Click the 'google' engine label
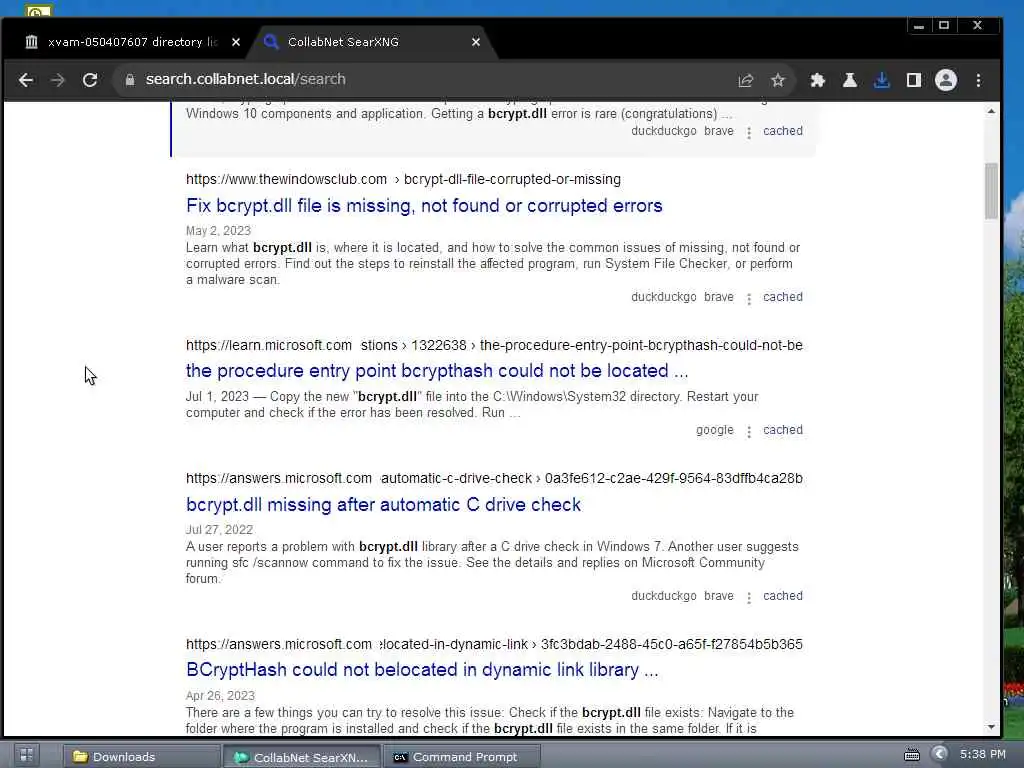This screenshot has width=1024, height=768. [x=714, y=430]
